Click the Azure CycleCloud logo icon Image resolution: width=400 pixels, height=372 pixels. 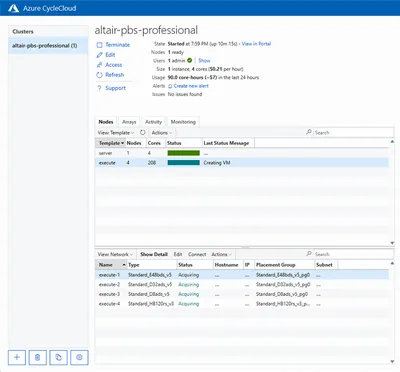(x=14, y=8)
